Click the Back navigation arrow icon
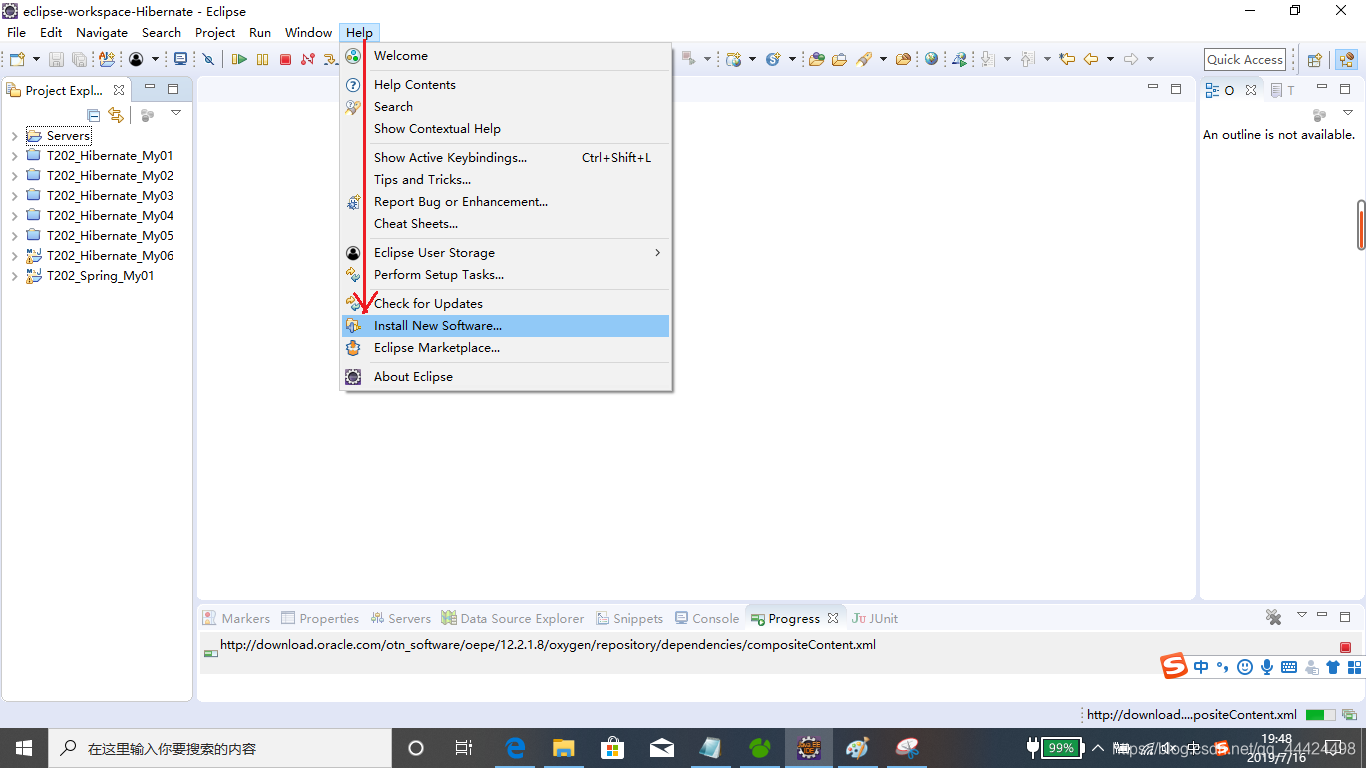1366x768 pixels. [x=1091, y=59]
